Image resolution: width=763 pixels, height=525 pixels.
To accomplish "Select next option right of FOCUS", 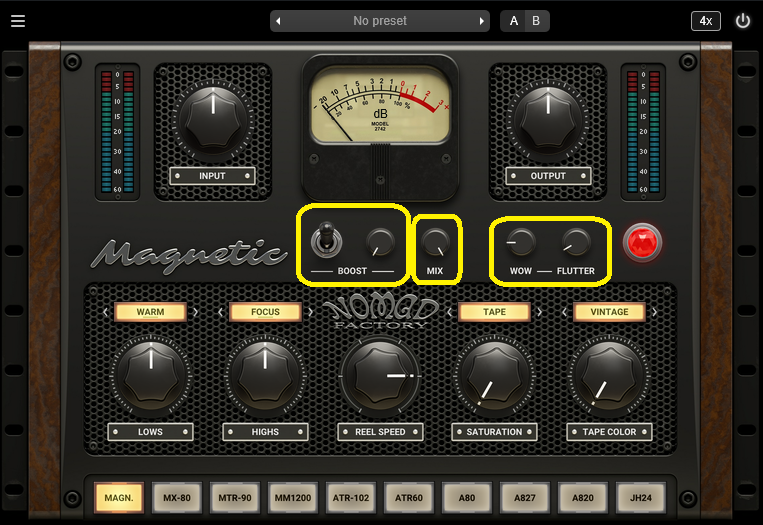I will [310, 312].
